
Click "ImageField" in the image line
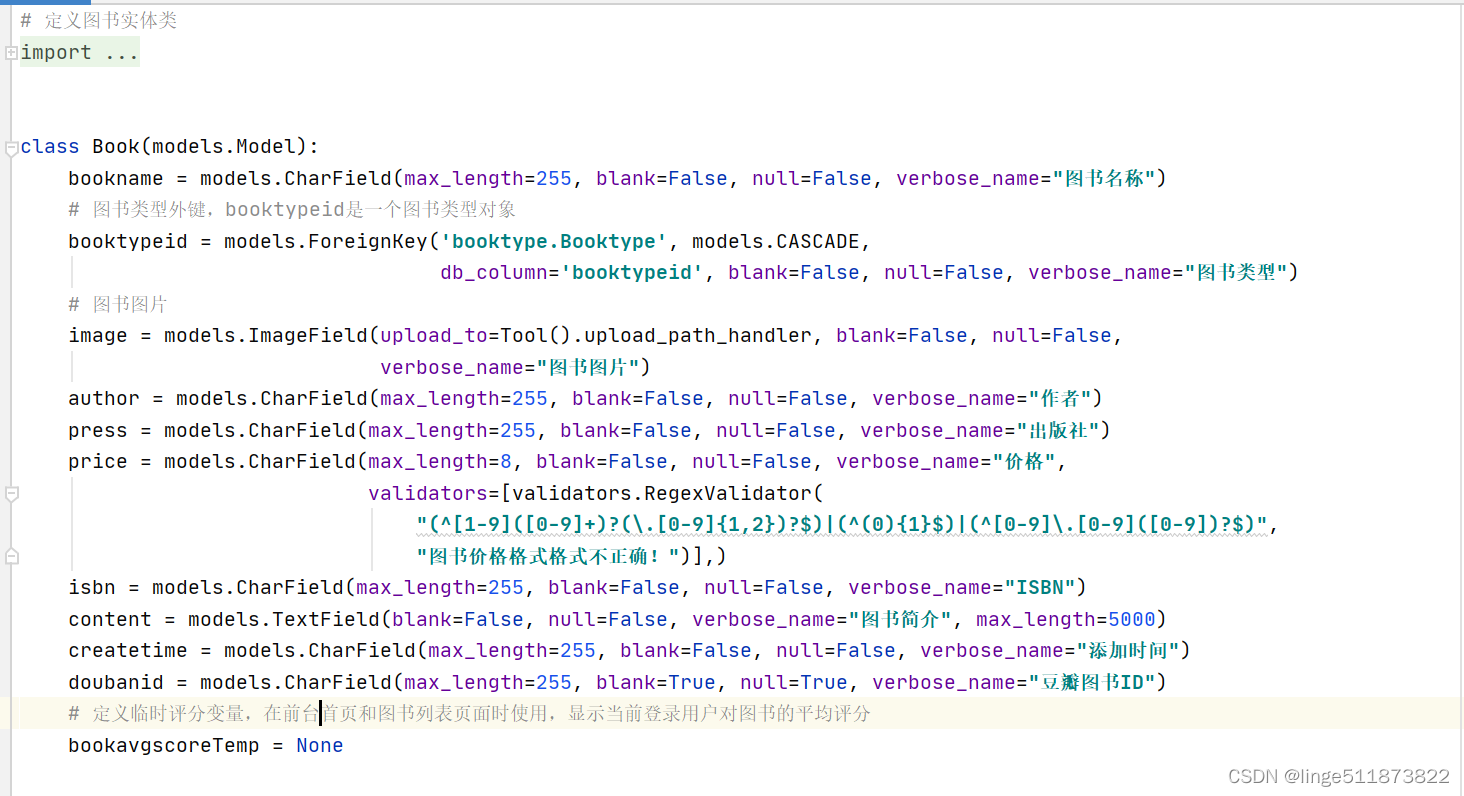[308, 335]
